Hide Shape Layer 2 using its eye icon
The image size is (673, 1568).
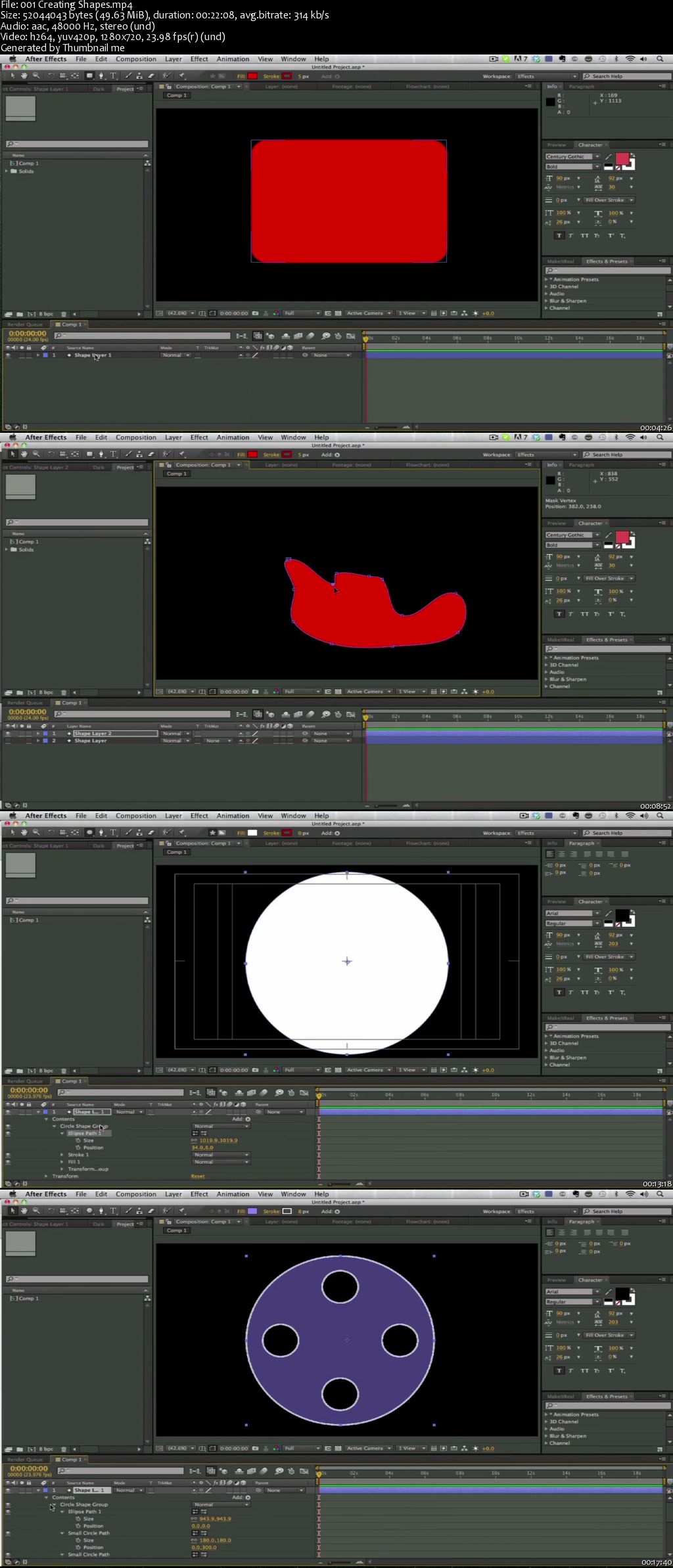click(x=8, y=733)
